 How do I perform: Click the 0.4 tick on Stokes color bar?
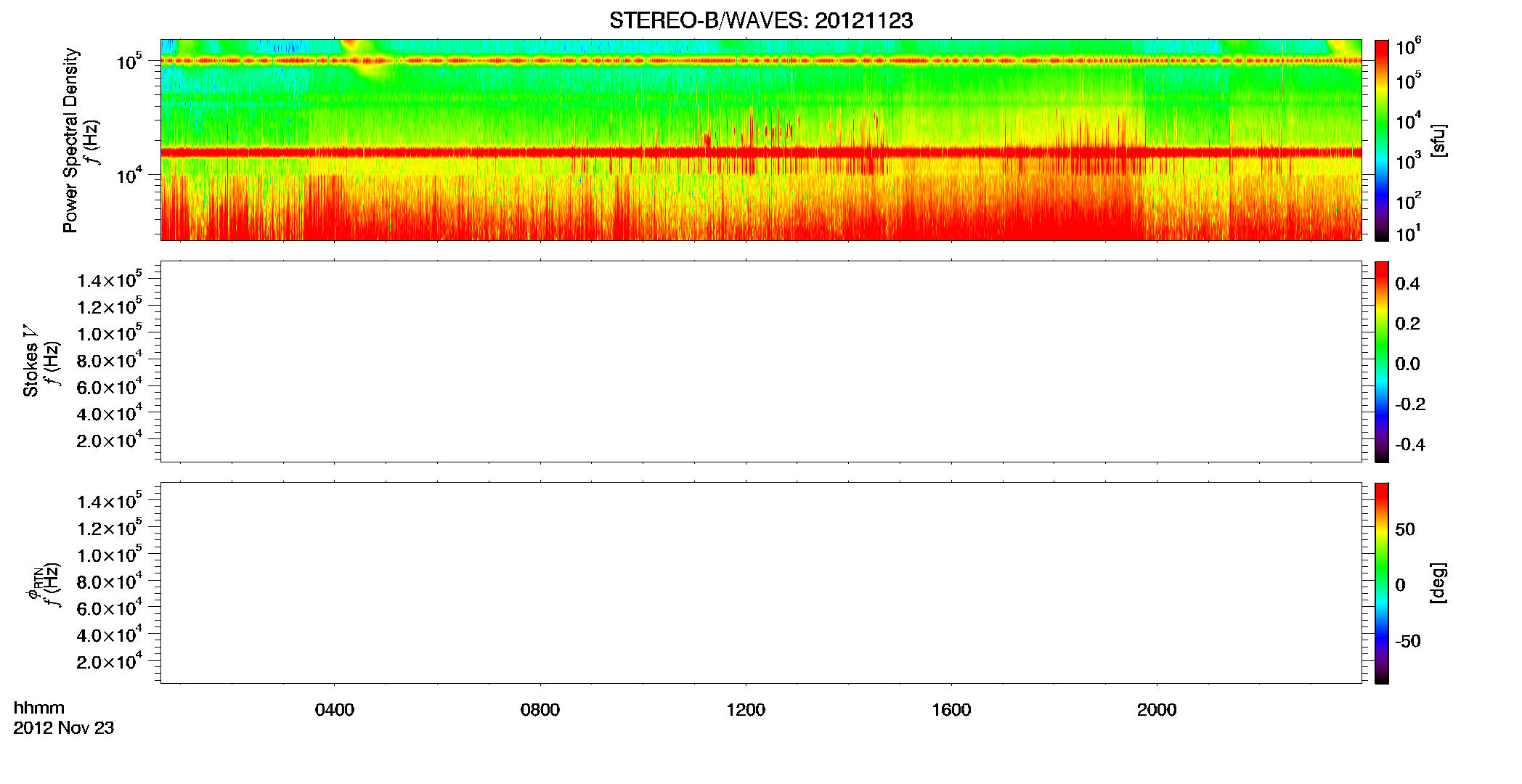point(1407,284)
